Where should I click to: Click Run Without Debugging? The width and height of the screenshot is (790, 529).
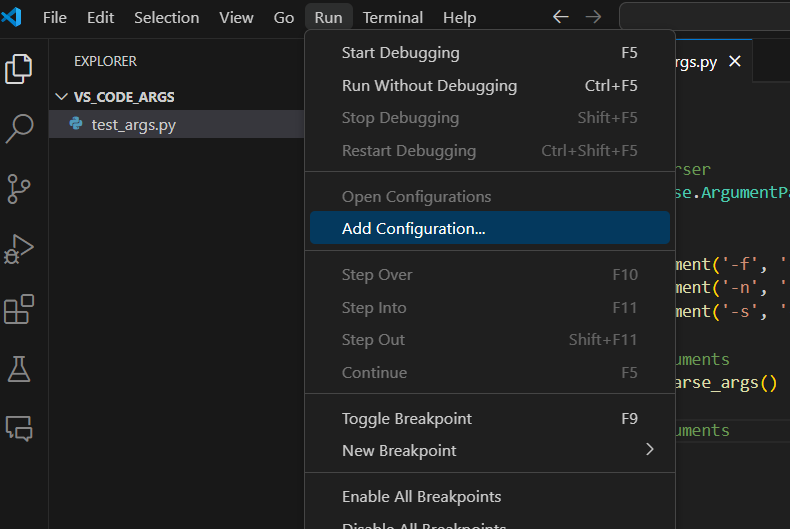click(x=429, y=86)
